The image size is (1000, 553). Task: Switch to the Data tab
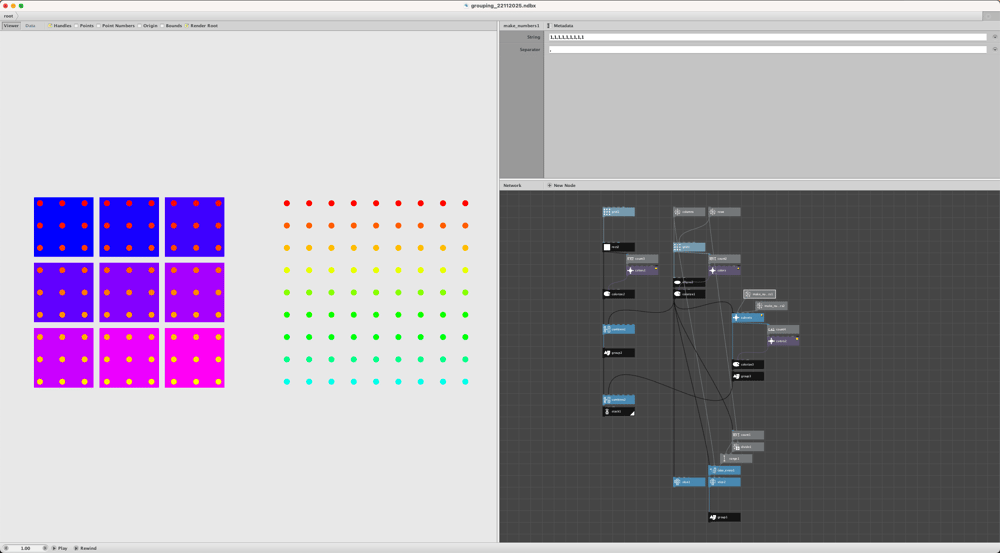point(30,26)
